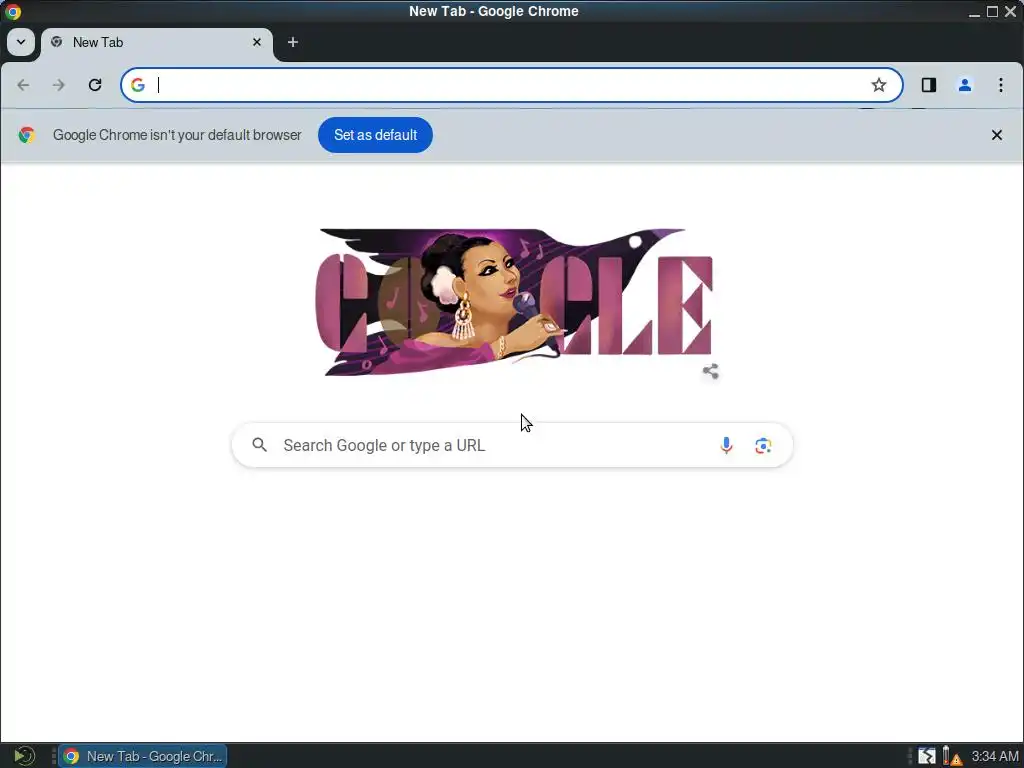Share the Google Doodle
The width and height of the screenshot is (1024, 768).
[711, 371]
